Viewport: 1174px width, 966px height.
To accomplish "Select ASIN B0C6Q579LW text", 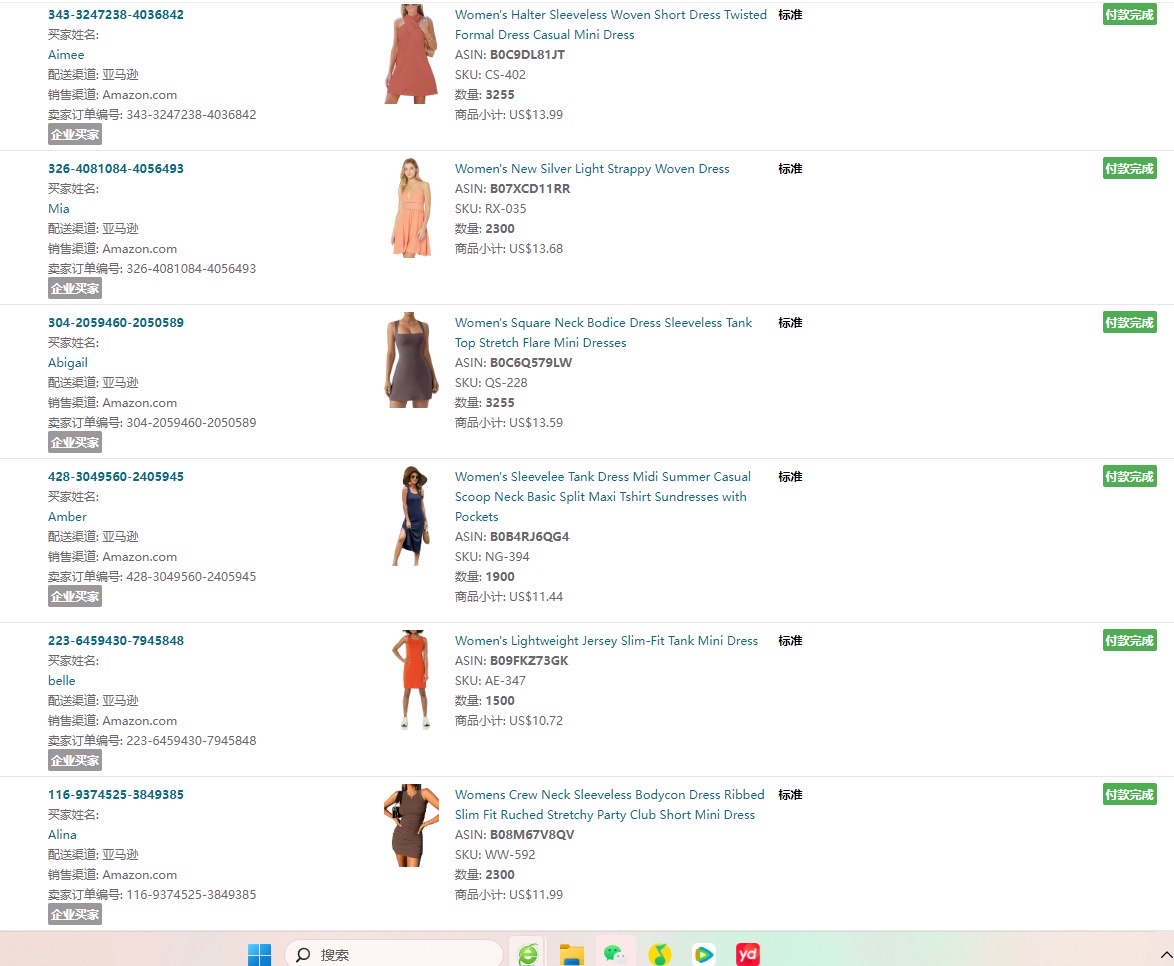I will tap(531, 362).
